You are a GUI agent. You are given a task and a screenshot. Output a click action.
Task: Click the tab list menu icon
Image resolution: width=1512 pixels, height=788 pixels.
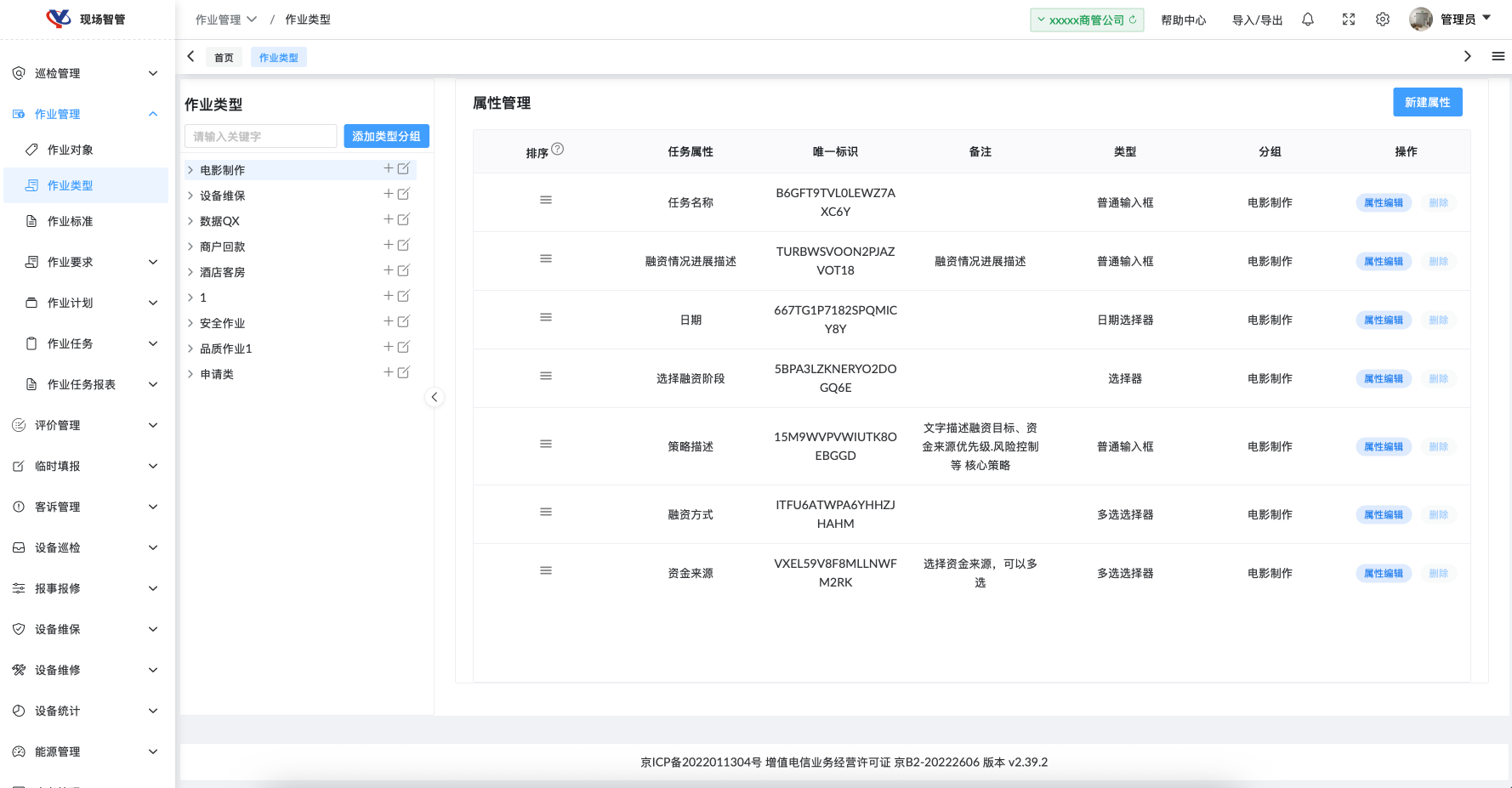coord(1498,56)
